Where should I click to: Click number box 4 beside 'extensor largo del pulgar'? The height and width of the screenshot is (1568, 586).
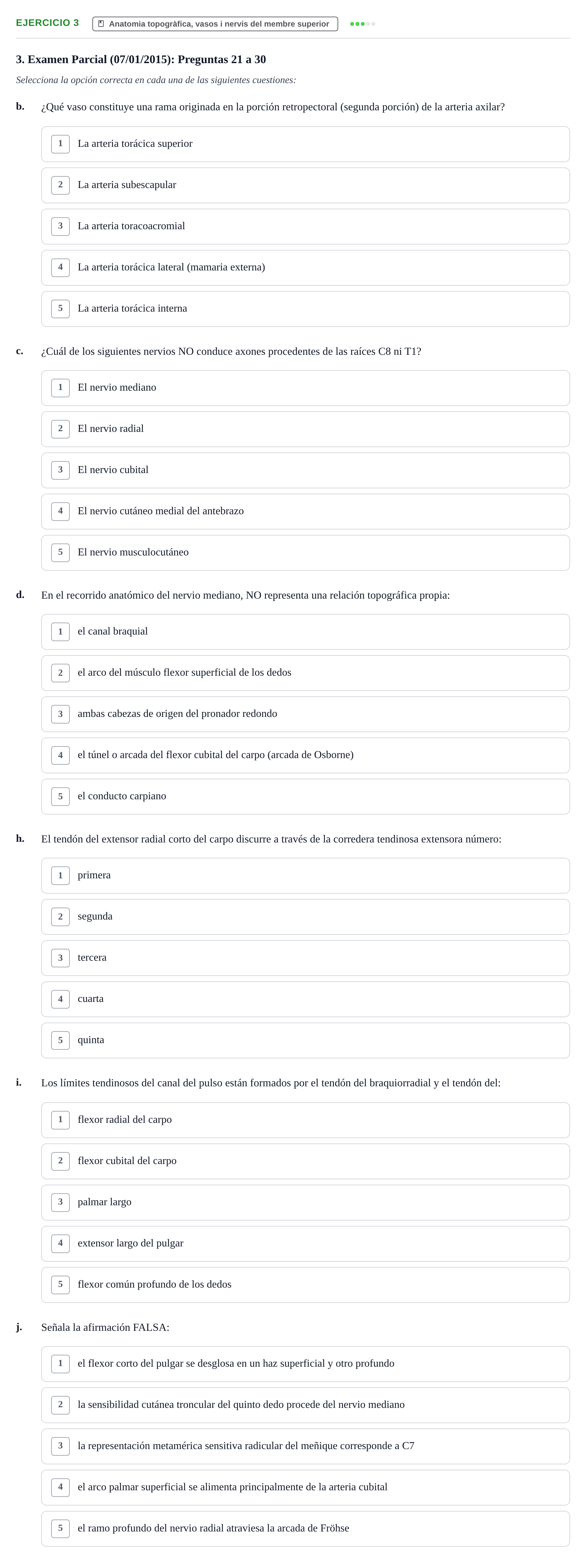pos(60,1243)
